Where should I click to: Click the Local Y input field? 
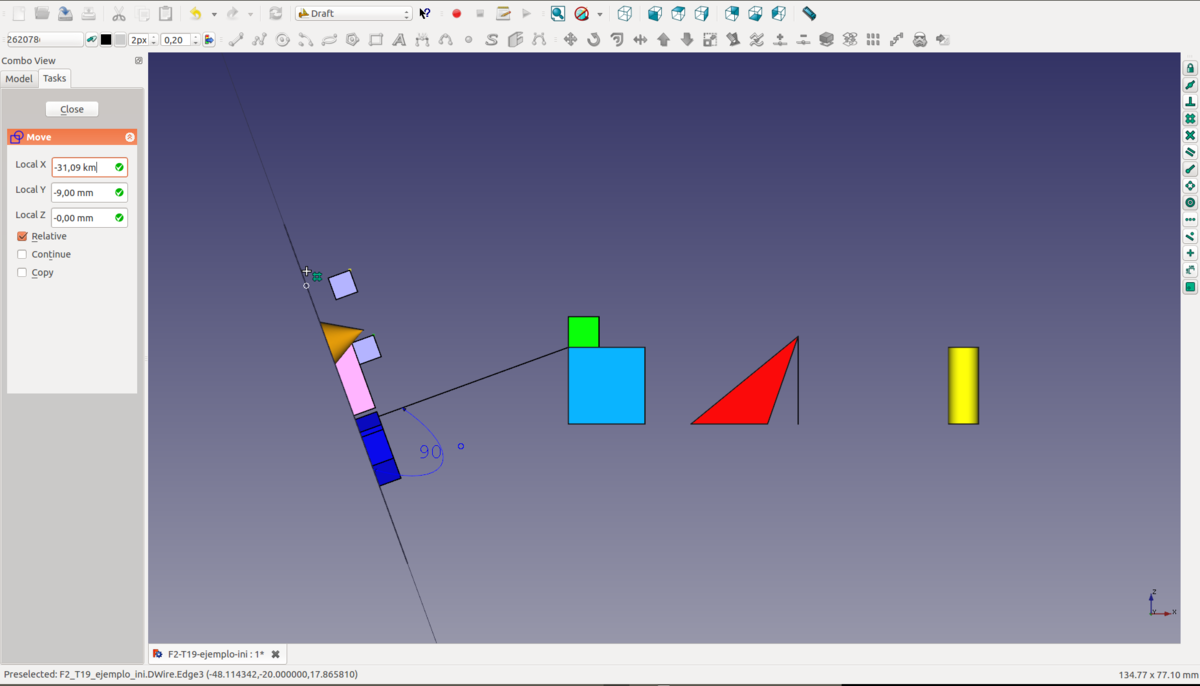tap(82, 193)
